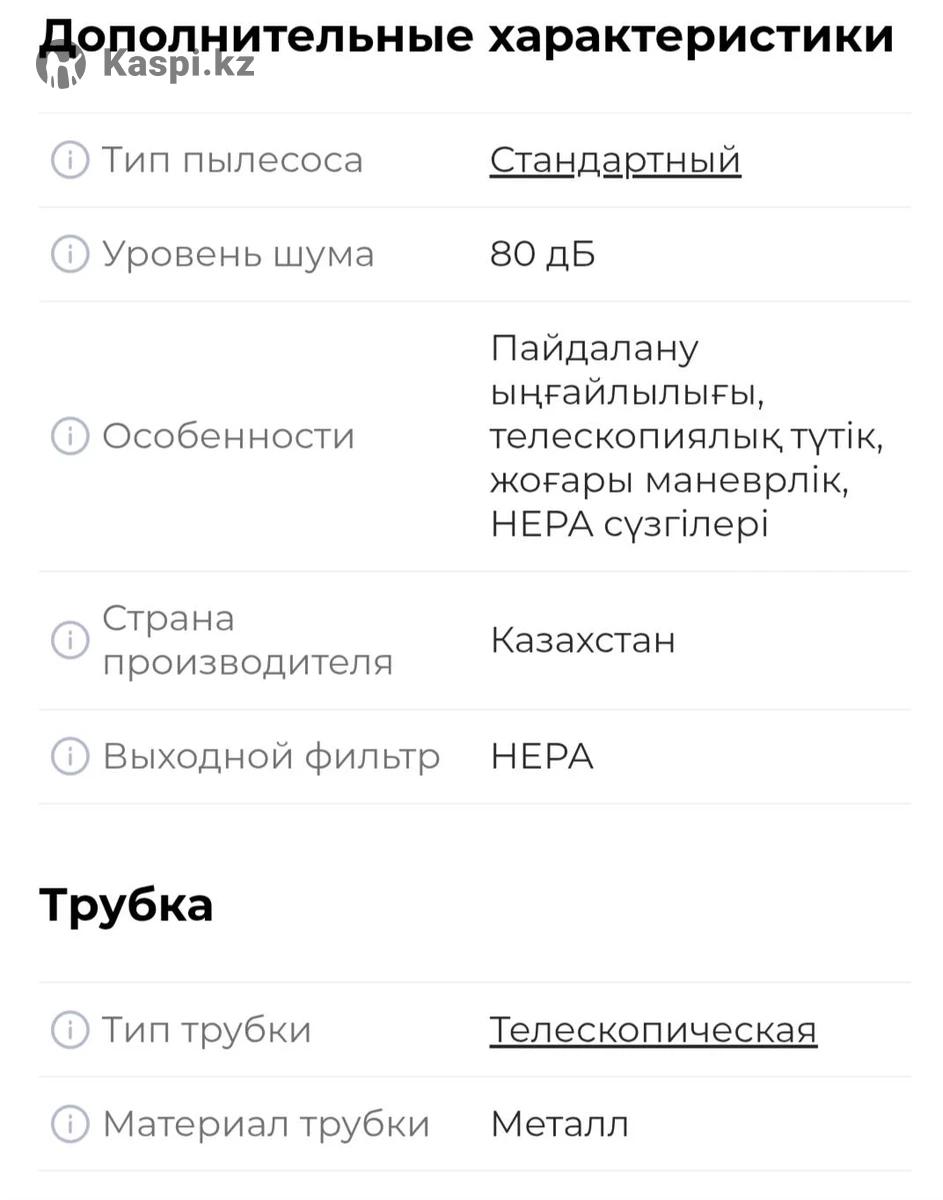Select the Материал трубки label

coord(266,1124)
